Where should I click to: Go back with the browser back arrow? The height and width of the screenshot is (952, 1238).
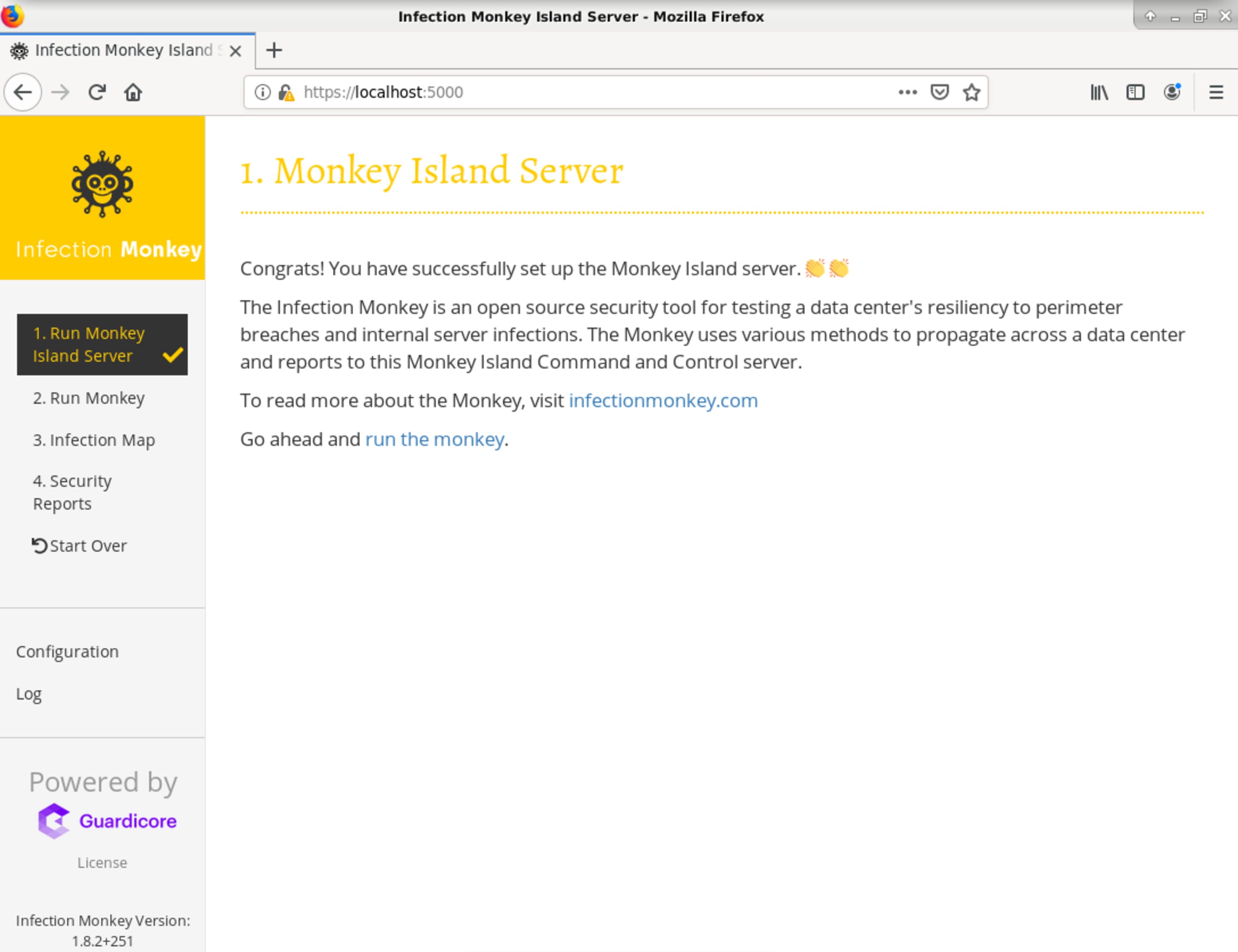tap(23, 92)
